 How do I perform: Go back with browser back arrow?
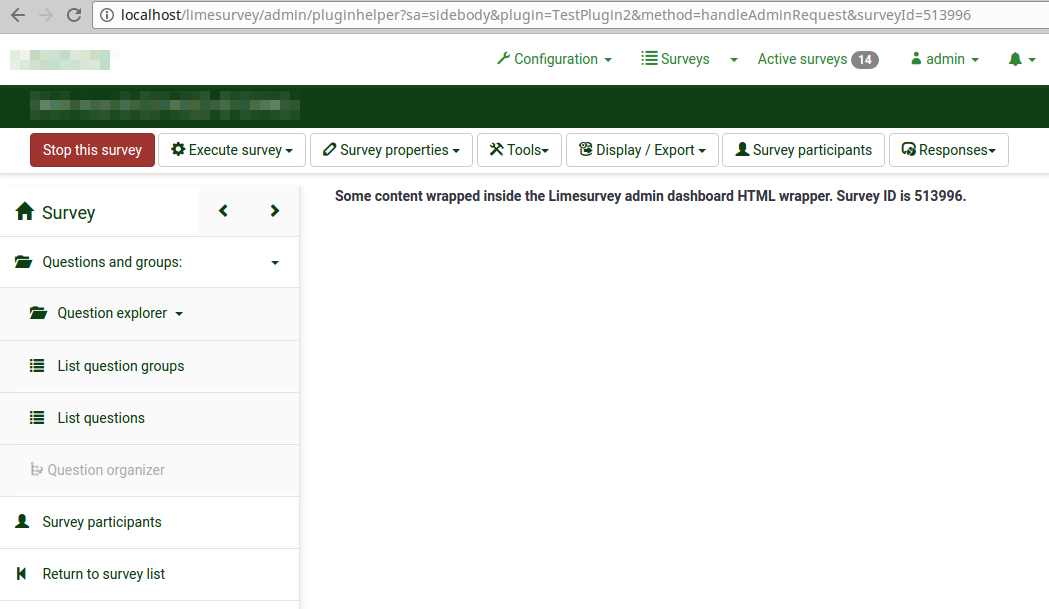pyautogui.click(x=18, y=15)
